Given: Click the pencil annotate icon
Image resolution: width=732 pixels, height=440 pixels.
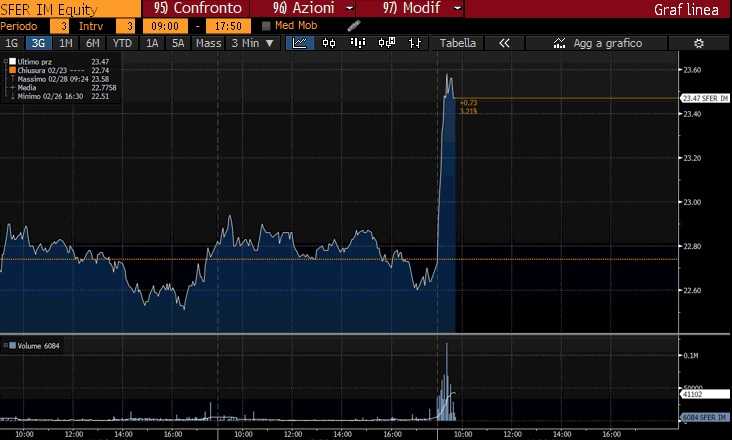Looking at the screenshot, I should [x=354, y=26].
